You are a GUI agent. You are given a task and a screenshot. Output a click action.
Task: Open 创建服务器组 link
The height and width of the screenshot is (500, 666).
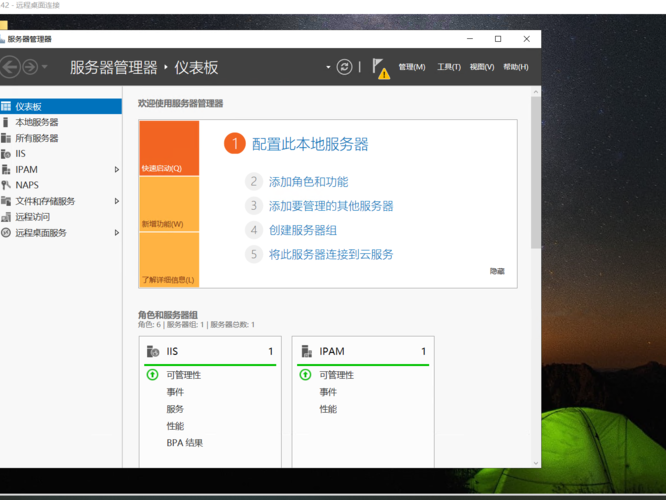pyautogui.click(x=303, y=230)
